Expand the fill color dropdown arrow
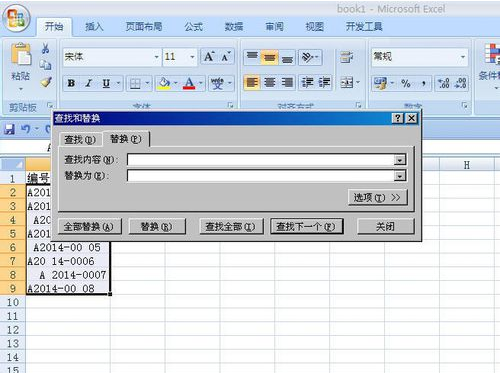The width and height of the screenshot is (502, 373). point(175,83)
